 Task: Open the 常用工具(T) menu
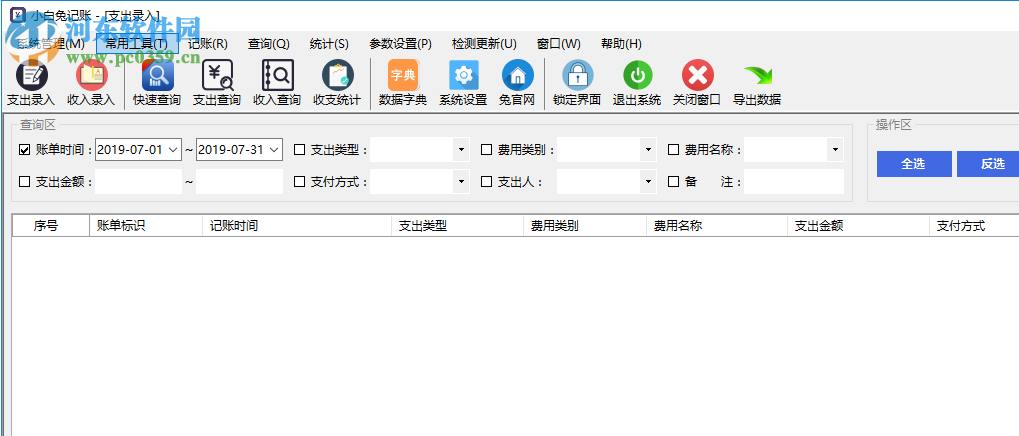point(137,44)
